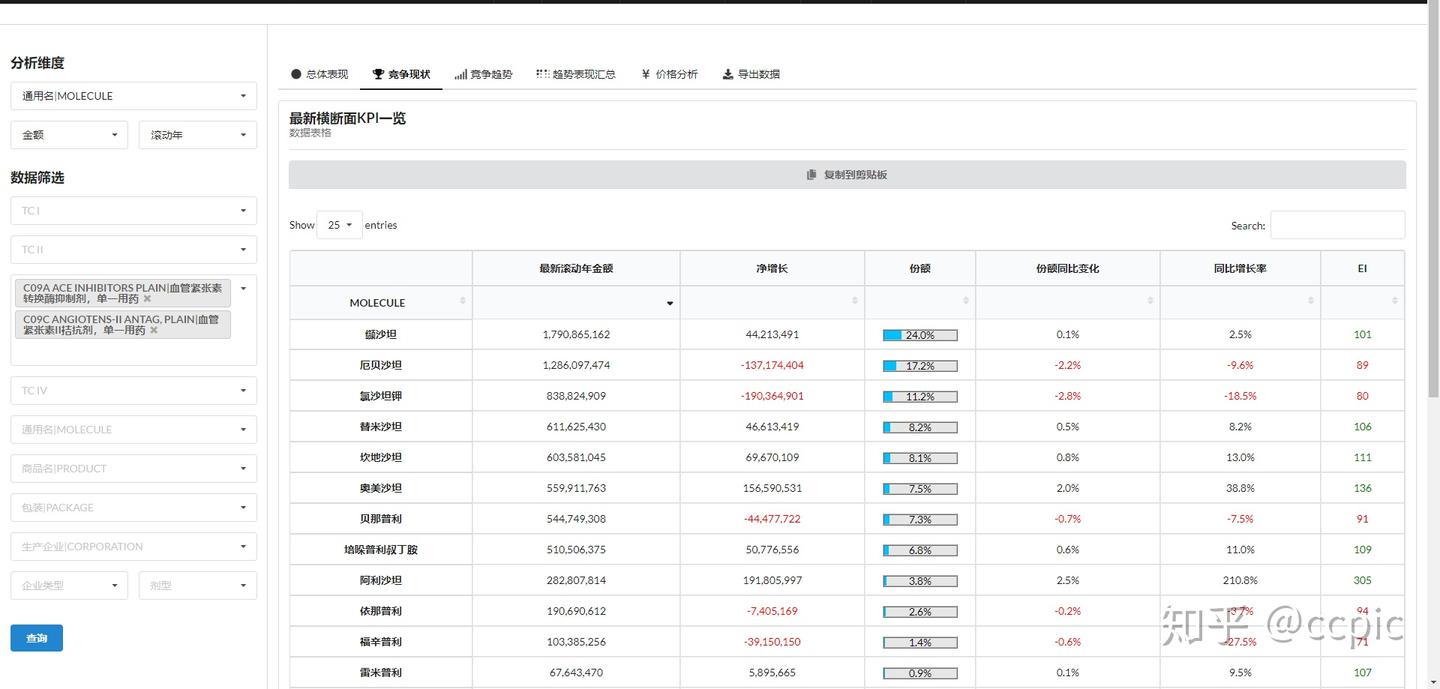This screenshot has width=1440, height=689.
Task: Click the 24.0% share bar for 缬沙坦
Action: click(x=918, y=334)
